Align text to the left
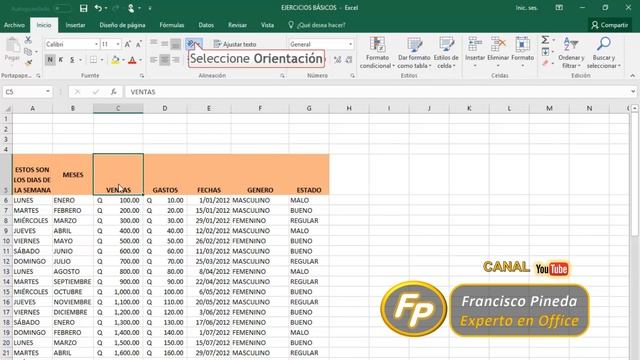This screenshot has width=640, height=360. [153, 60]
